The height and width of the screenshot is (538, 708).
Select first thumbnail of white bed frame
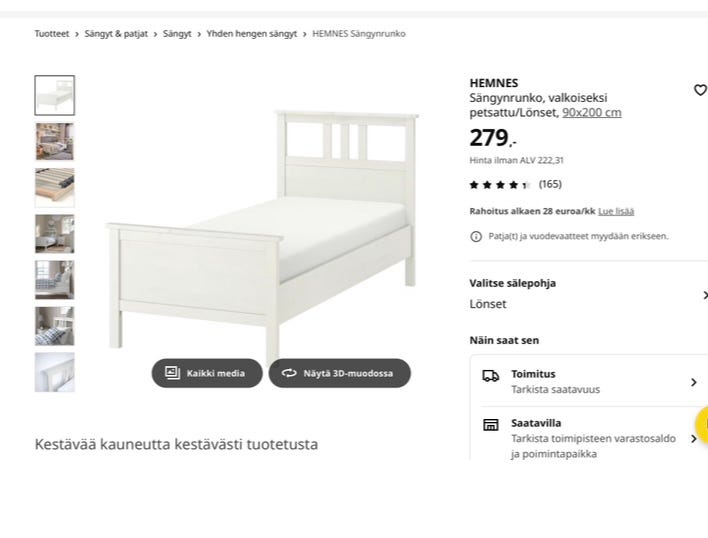[x=54, y=95]
